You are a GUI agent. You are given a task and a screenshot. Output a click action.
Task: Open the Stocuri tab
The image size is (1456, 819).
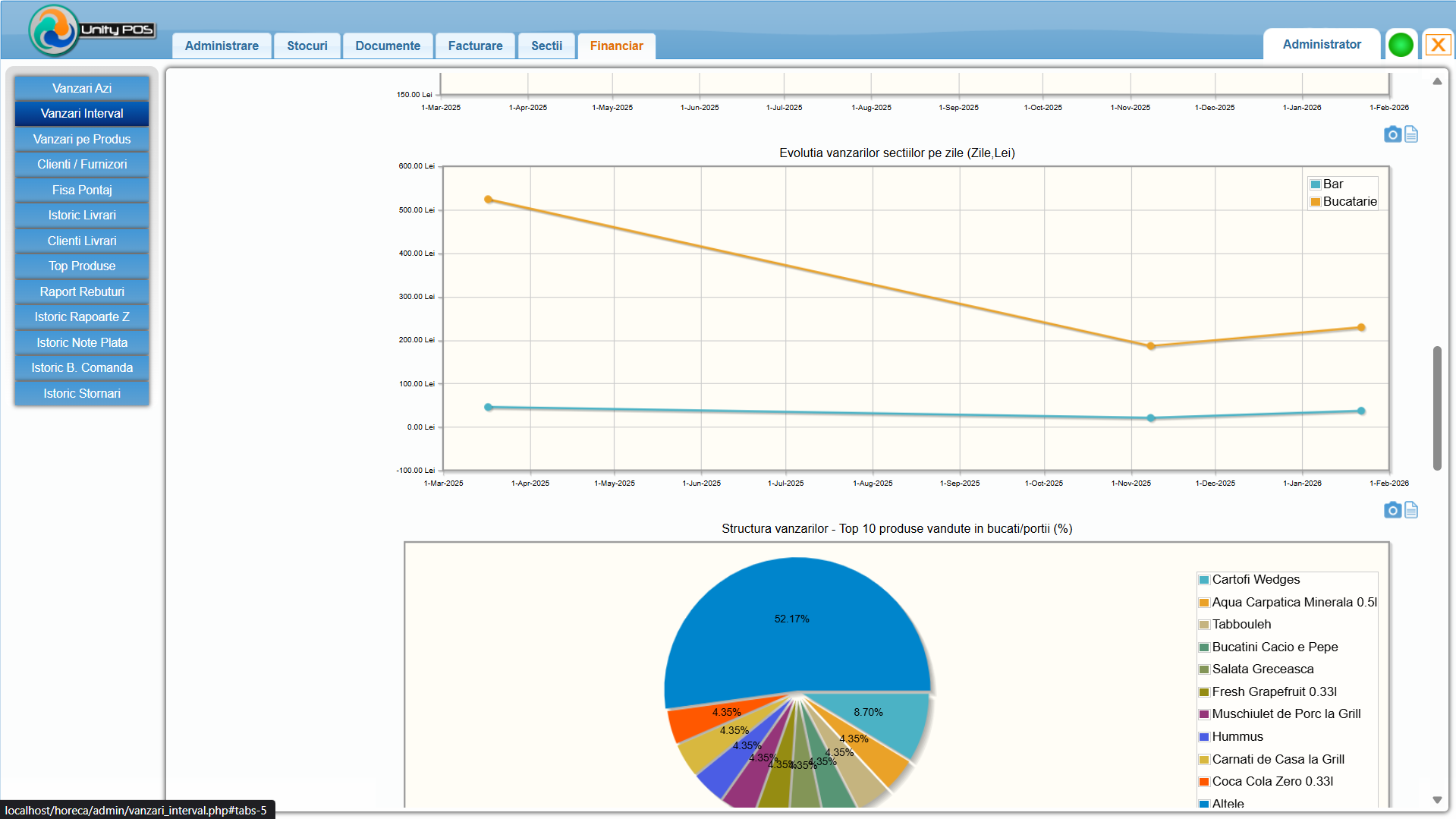point(307,46)
